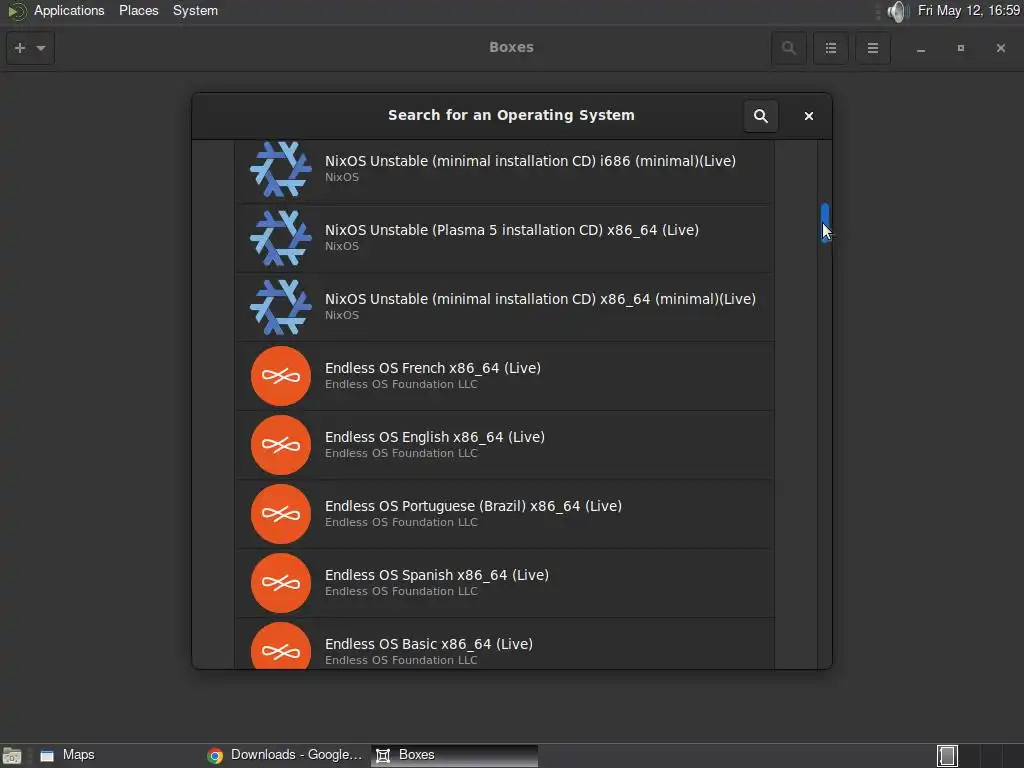Click the plus icon to add a new box
Screen dimensions: 1024x768
[x=20, y=48]
